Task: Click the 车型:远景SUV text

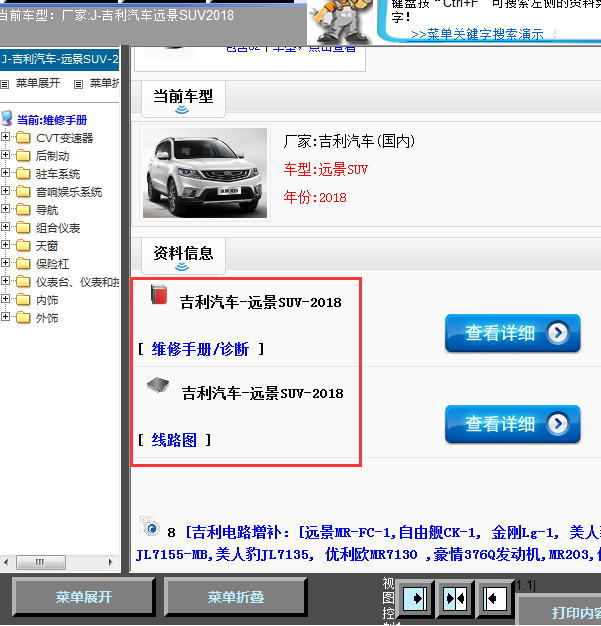Action: [325, 170]
